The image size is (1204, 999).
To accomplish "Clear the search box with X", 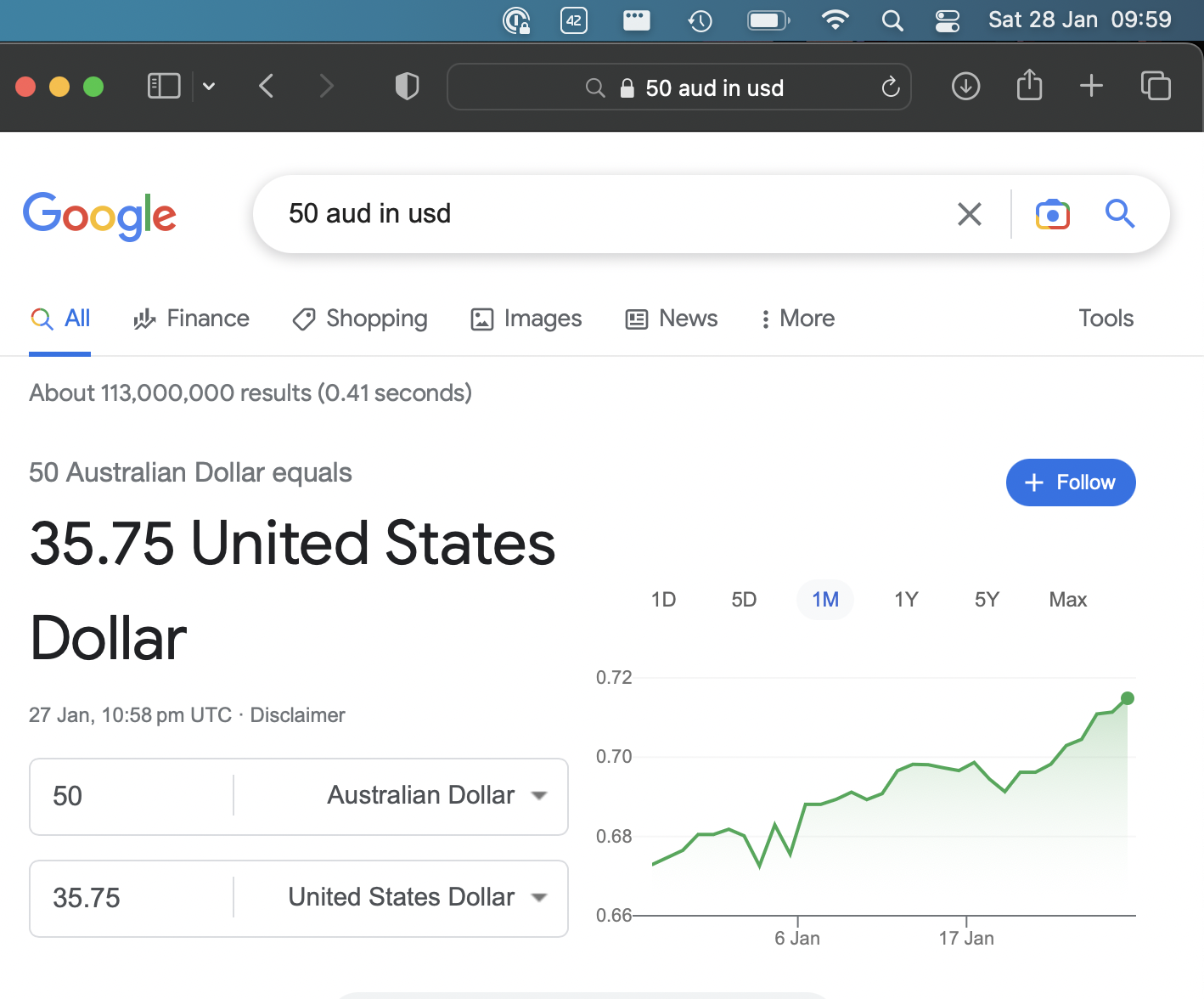I will [x=969, y=214].
